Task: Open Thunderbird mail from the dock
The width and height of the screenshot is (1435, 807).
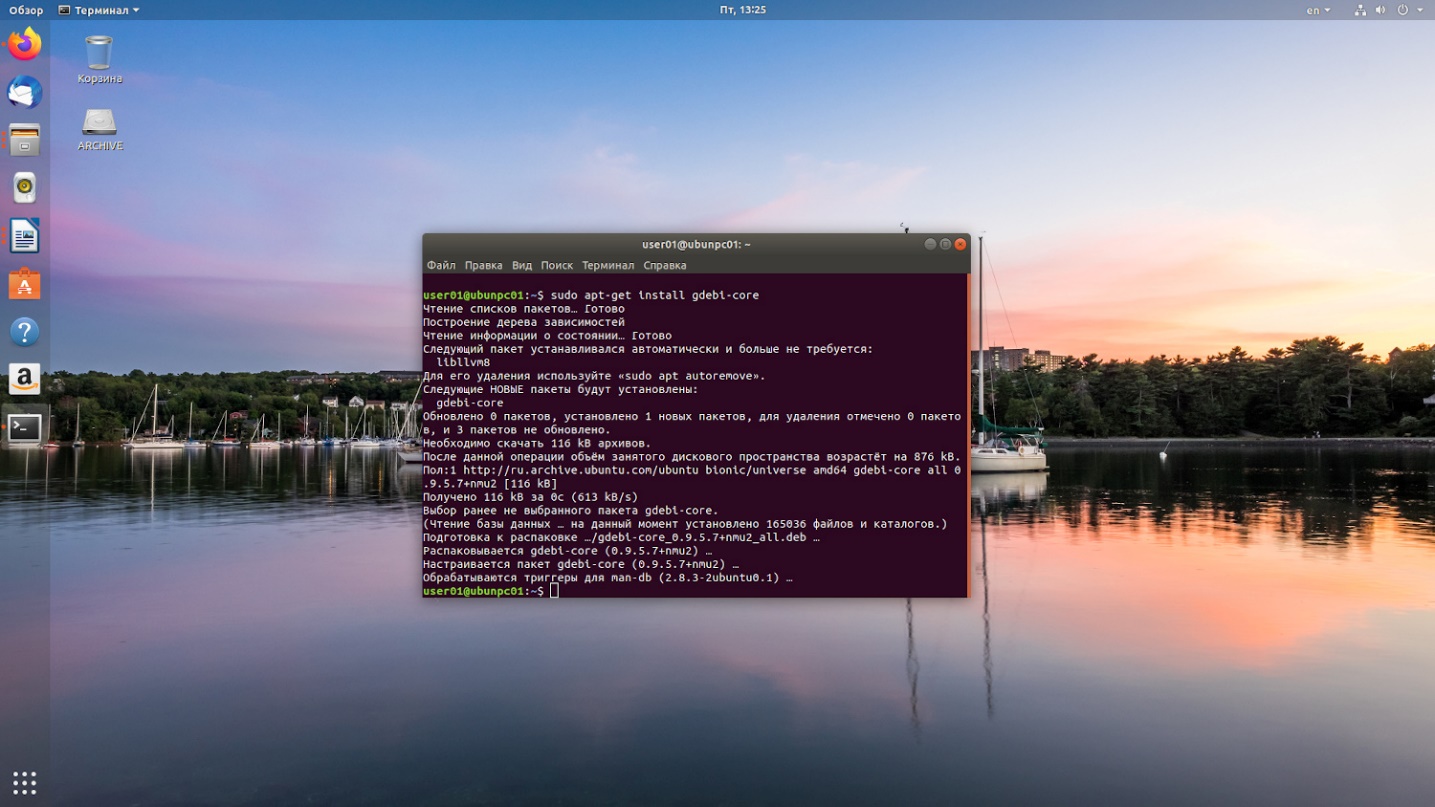Action: pos(25,92)
